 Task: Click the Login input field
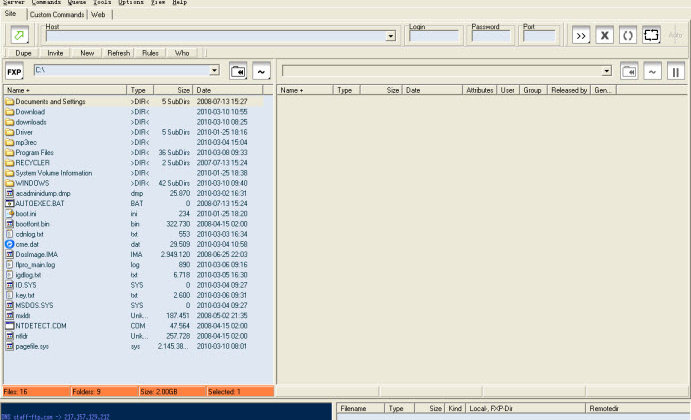point(433,36)
